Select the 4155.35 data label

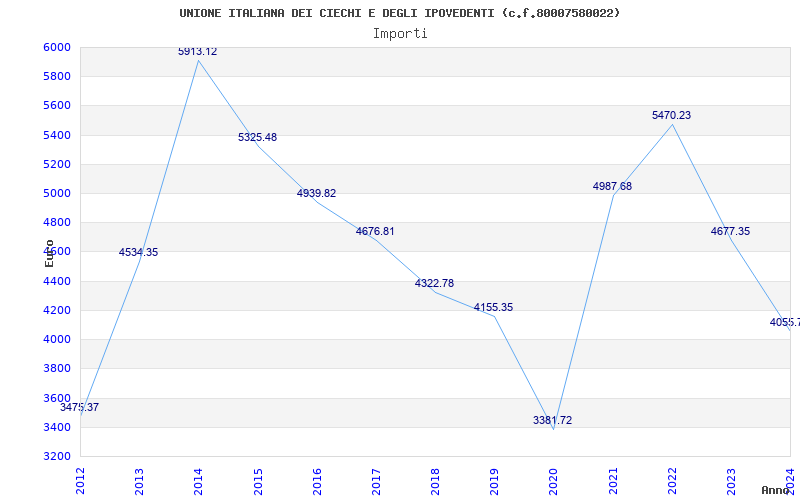tap(493, 307)
